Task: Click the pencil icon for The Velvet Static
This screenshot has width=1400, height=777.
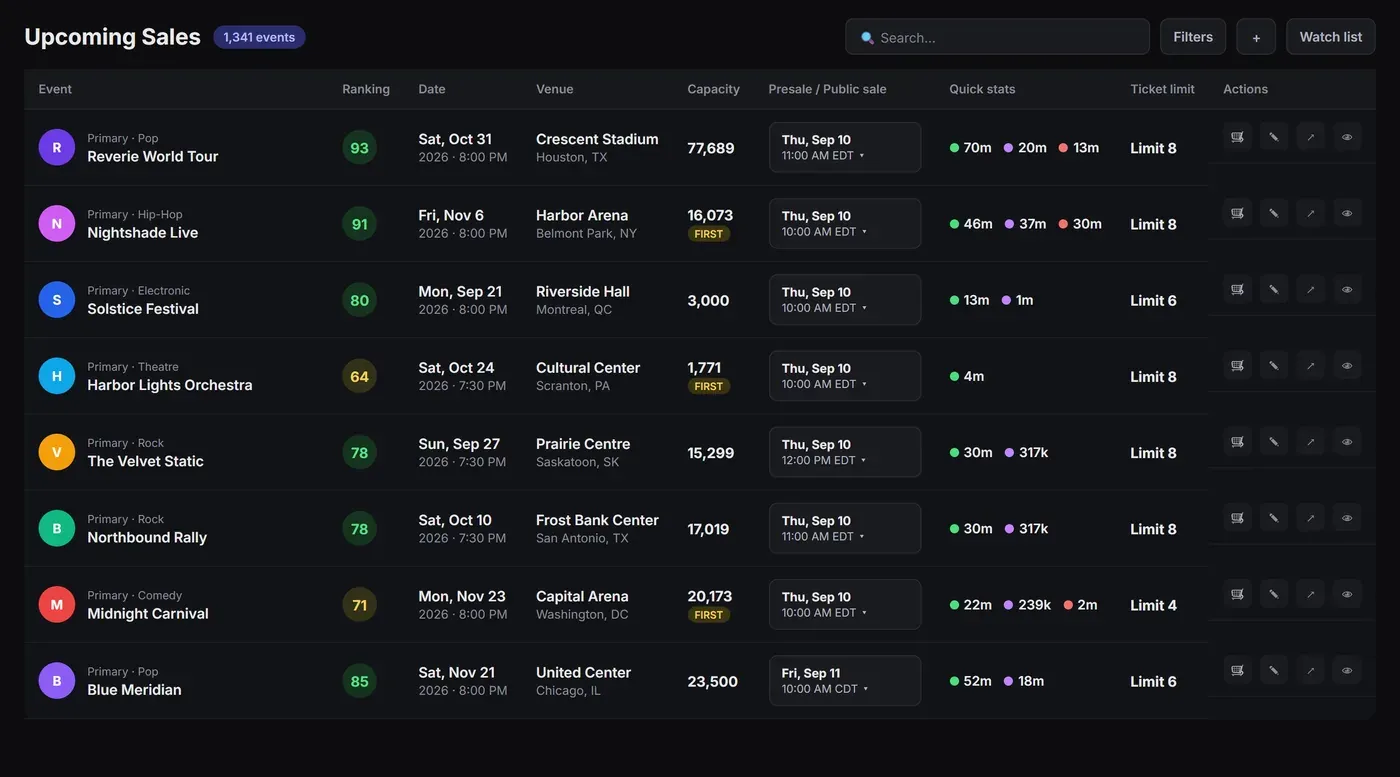Action: point(1274,441)
